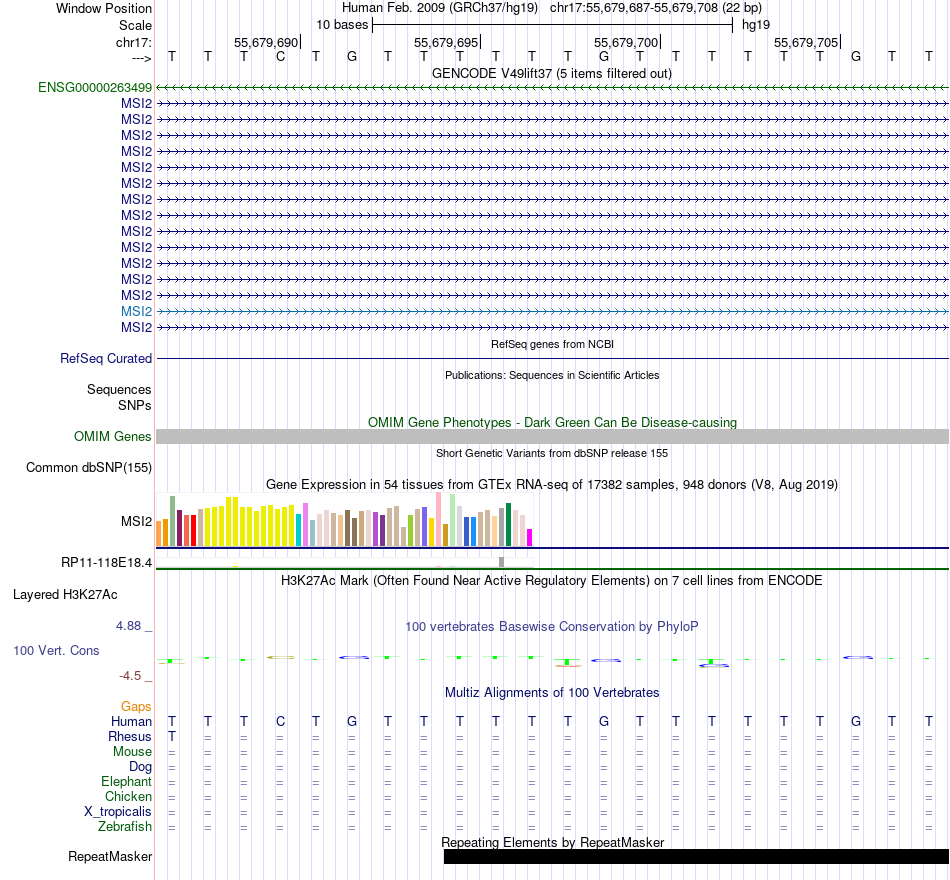Click the Common dbSNP(155) label
The width and height of the screenshot is (950, 880).
[x=88, y=467]
